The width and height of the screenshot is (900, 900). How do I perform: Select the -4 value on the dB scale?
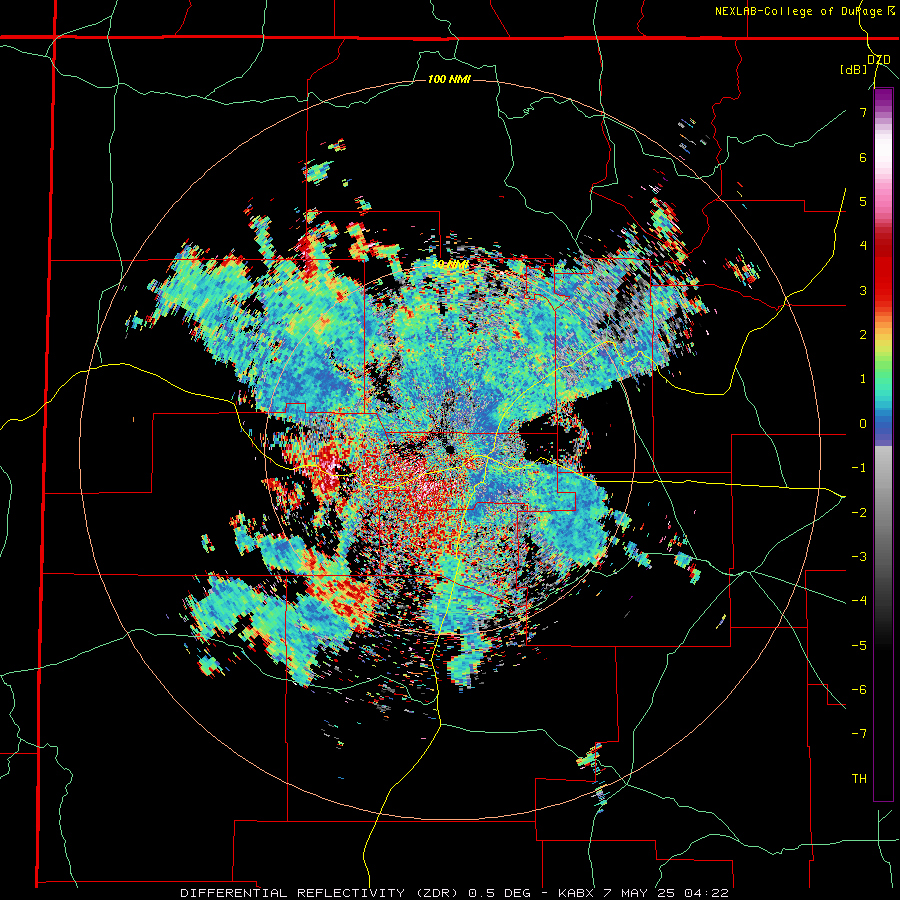click(859, 600)
